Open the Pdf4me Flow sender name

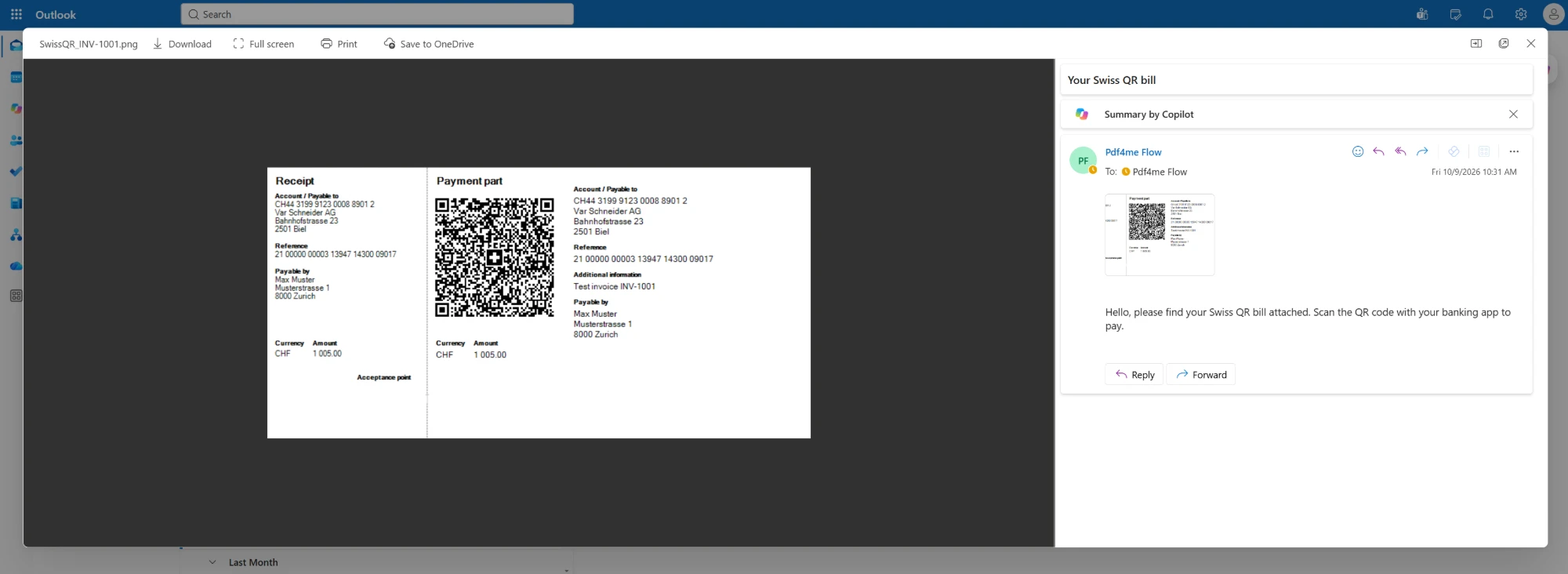(x=1133, y=152)
